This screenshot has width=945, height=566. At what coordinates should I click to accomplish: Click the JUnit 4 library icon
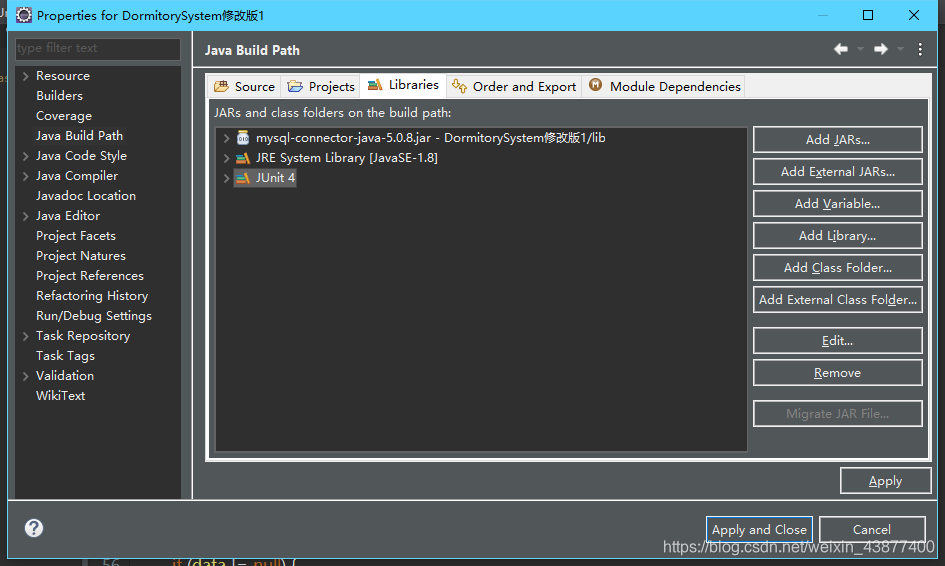243,178
